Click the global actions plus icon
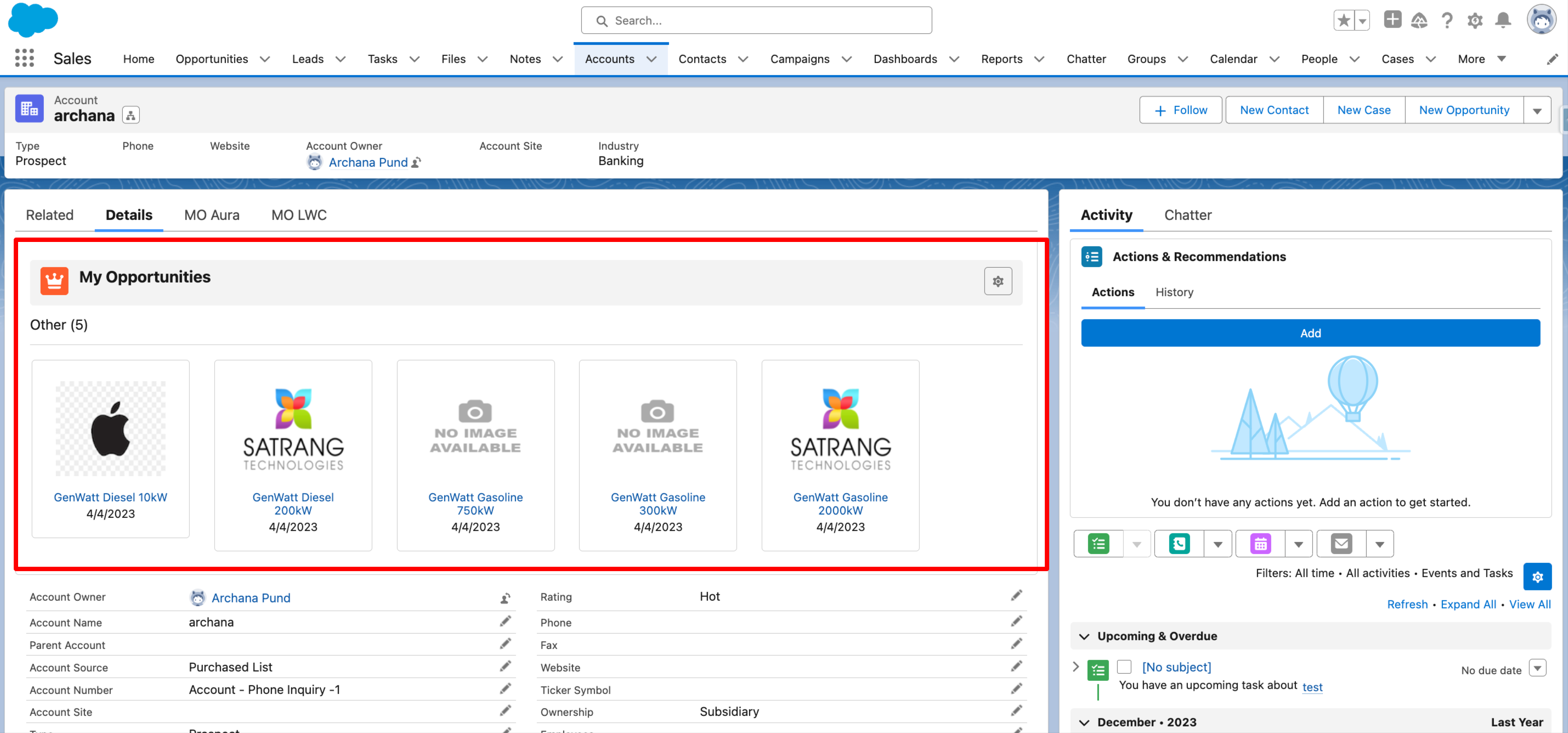Screen dimensions: 1568x733 pyautogui.click(x=1392, y=20)
